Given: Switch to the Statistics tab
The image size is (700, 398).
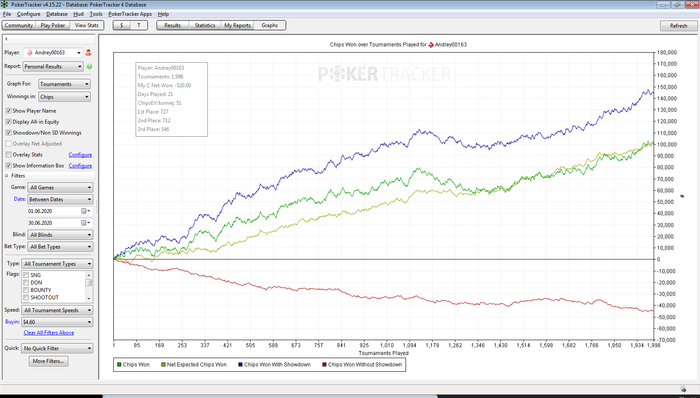Looking at the screenshot, I should 205,25.
